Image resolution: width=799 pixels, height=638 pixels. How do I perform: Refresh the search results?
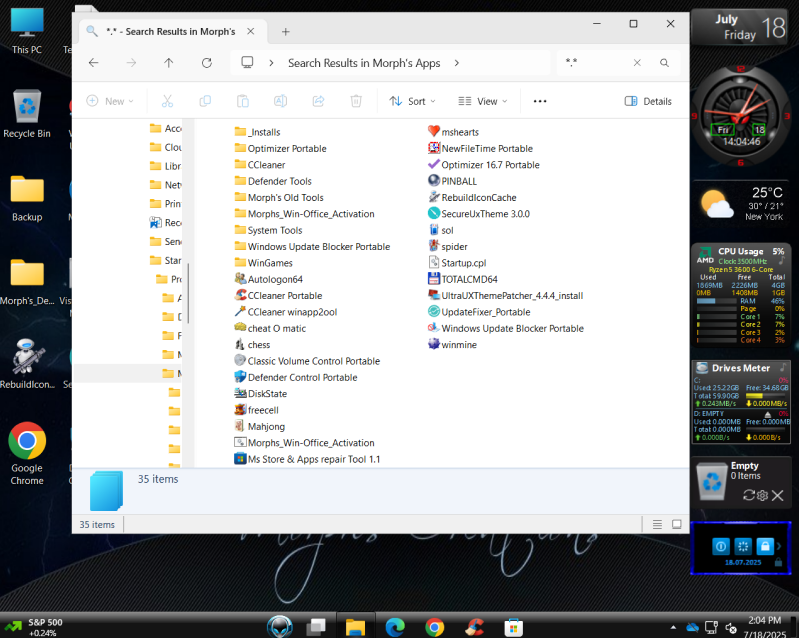click(206, 63)
